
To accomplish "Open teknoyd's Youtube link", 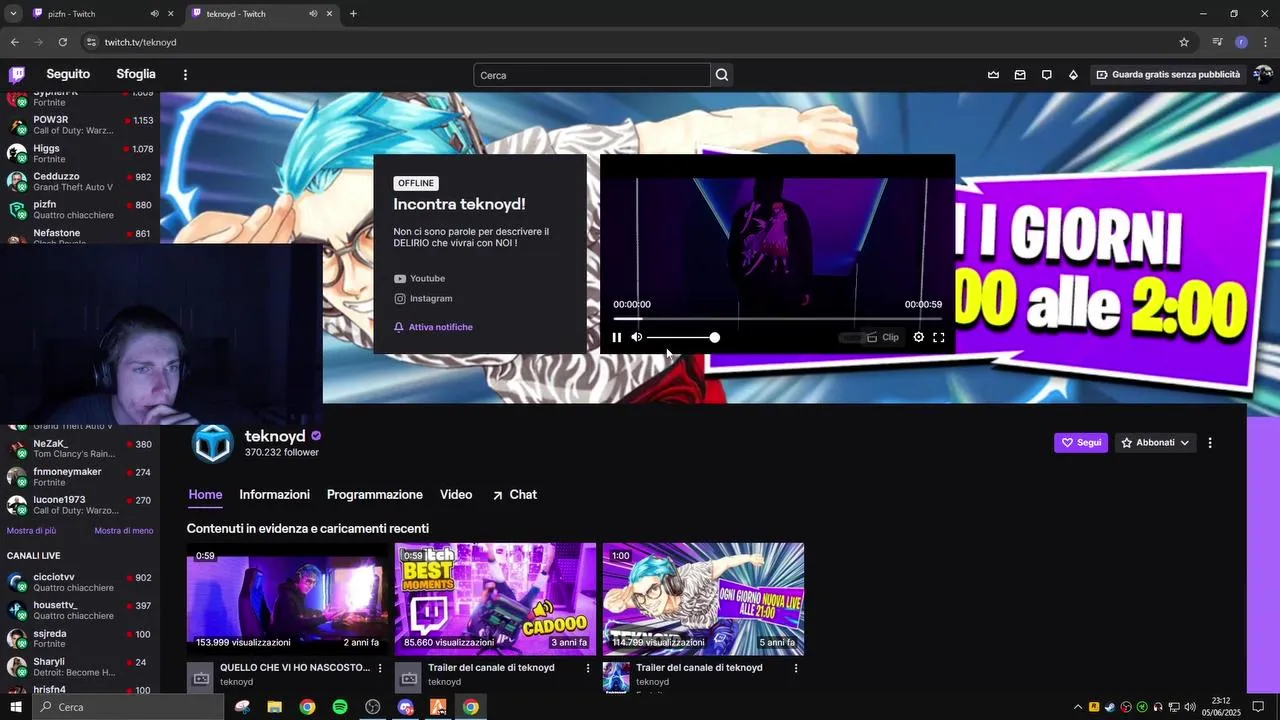I will [x=419, y=279].
